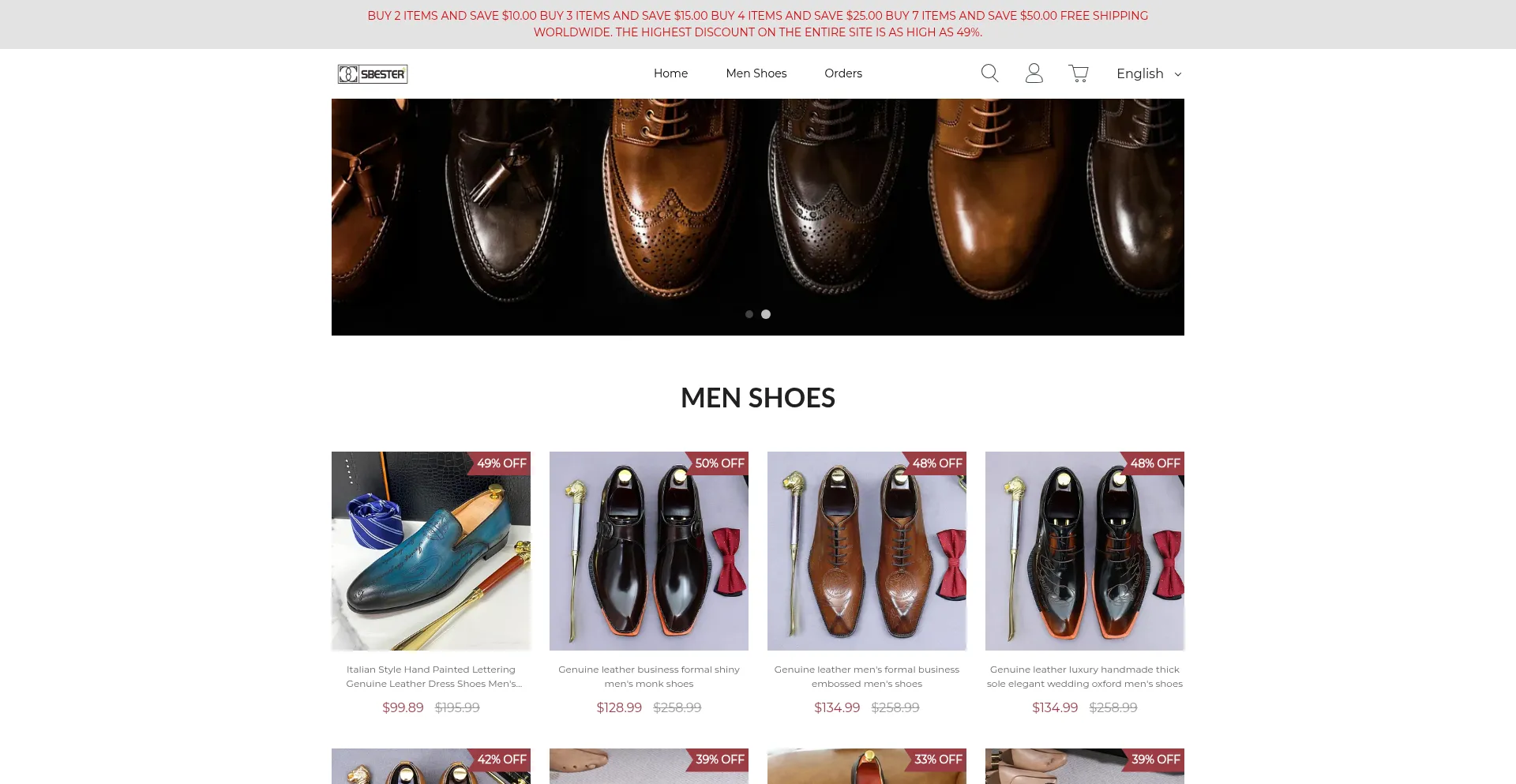This screenshot has height=784, width=1516.
Task: Click the $128.99 sale price
Action: [x=619, y=707]
